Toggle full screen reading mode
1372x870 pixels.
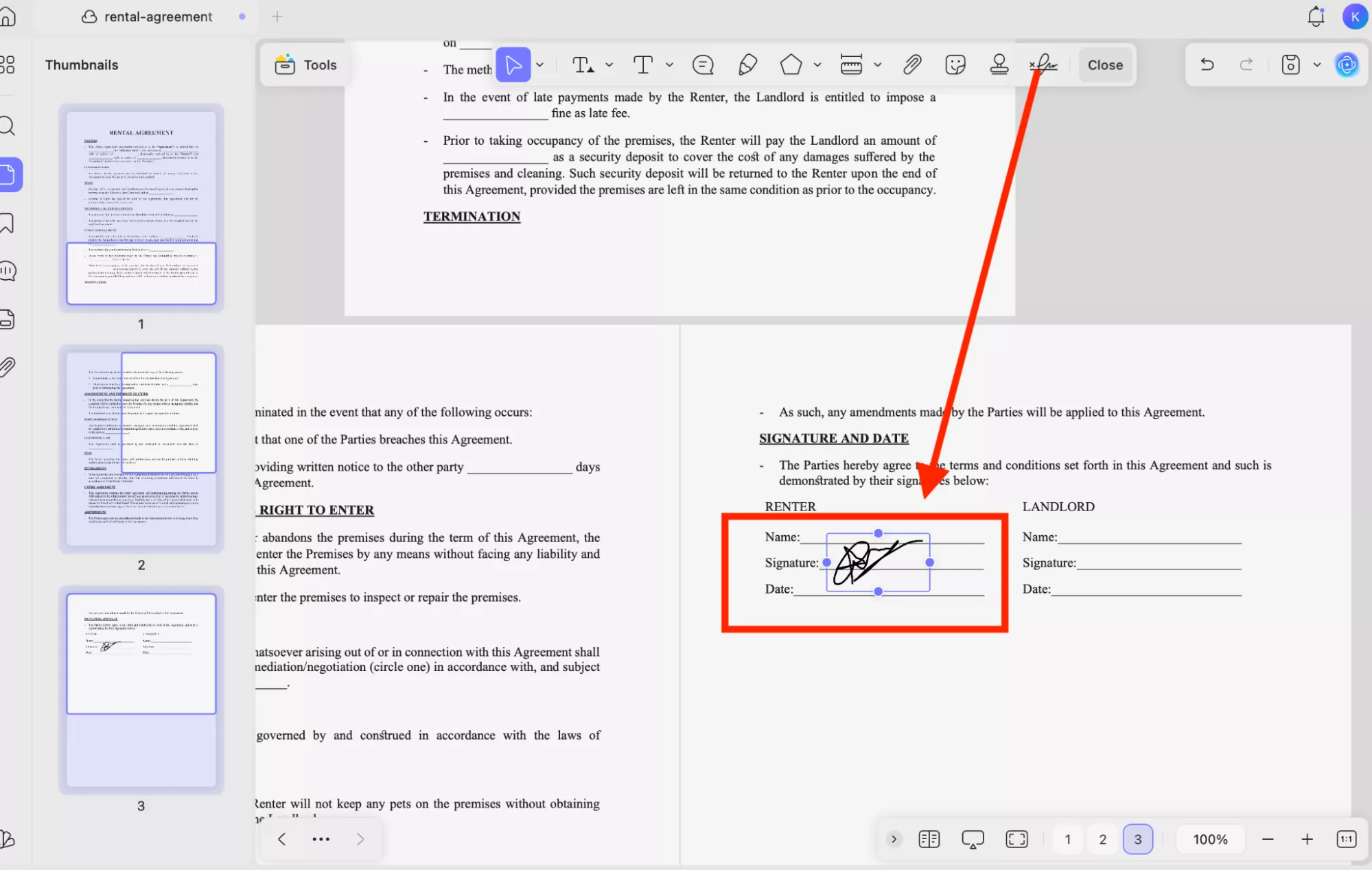coord(1016,838)
